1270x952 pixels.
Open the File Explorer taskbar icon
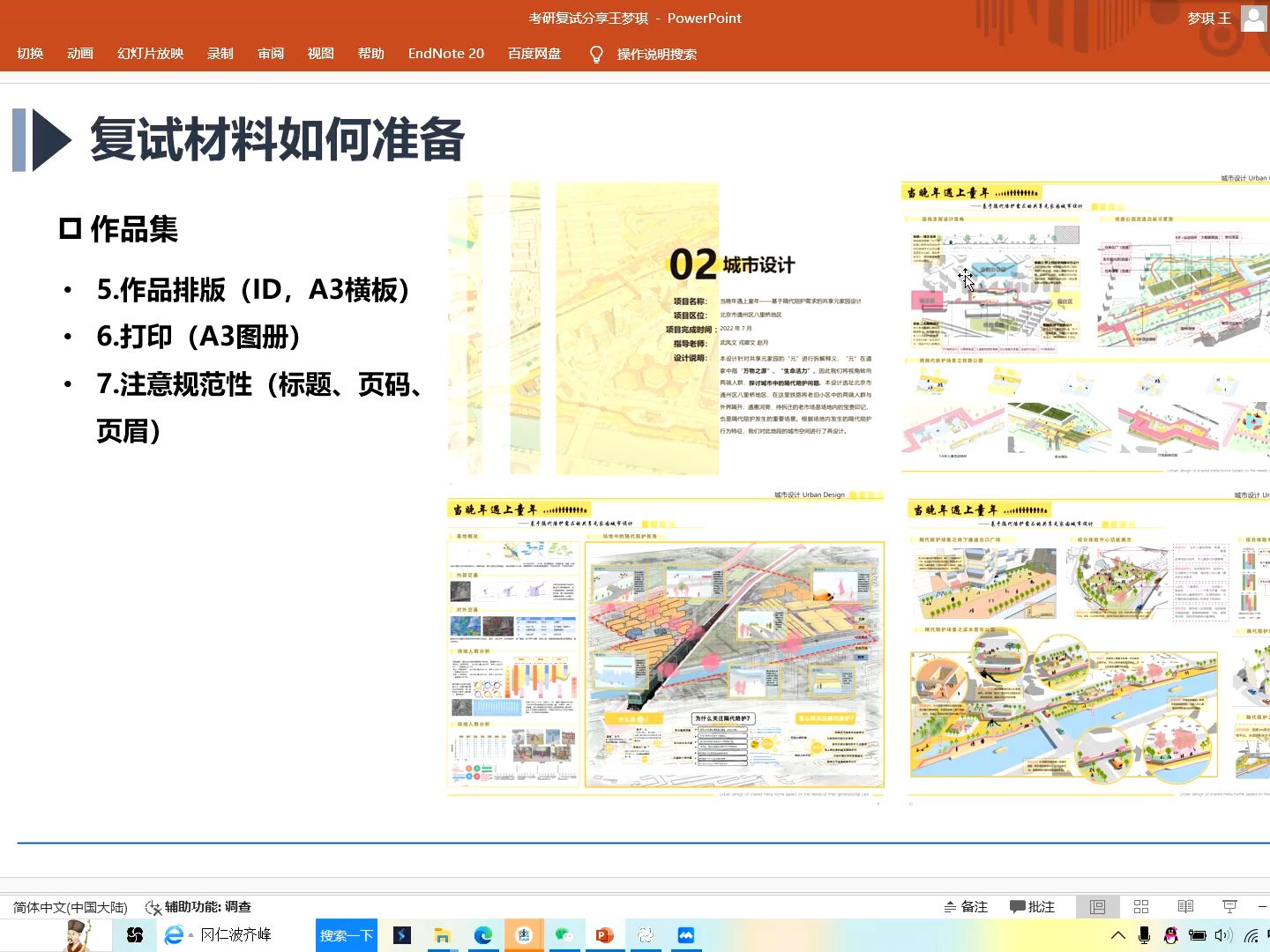point(442,935)
